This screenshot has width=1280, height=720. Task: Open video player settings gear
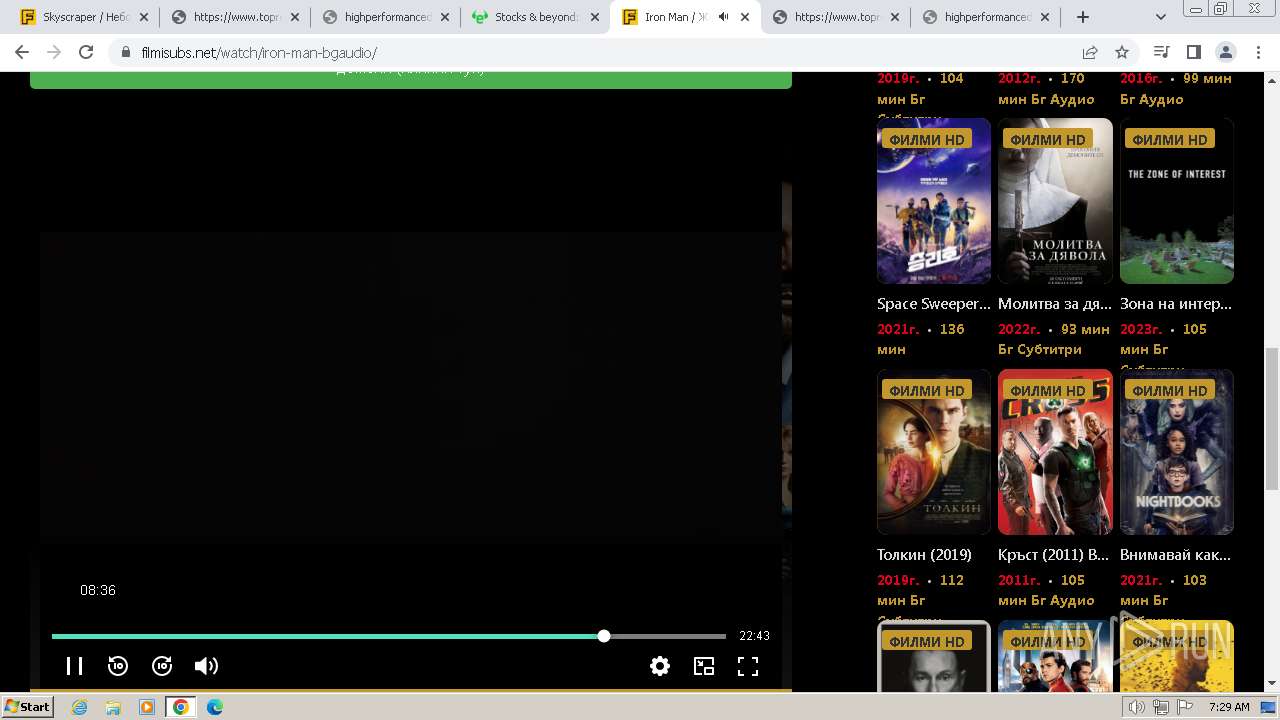(x=660, y=666)
